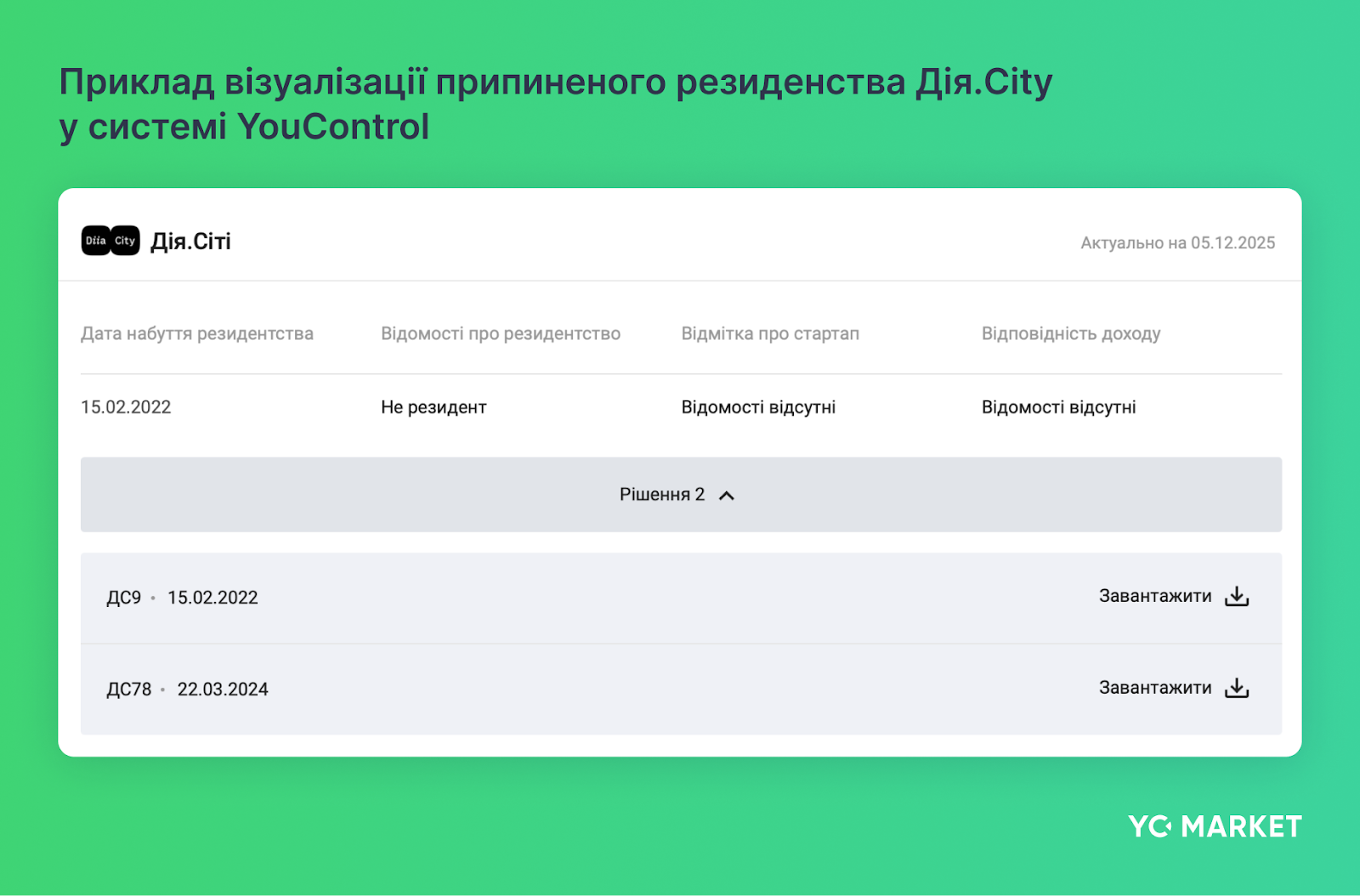
Task: Click the dot separator between ДС9 and its date
Action: coord(152,598)
